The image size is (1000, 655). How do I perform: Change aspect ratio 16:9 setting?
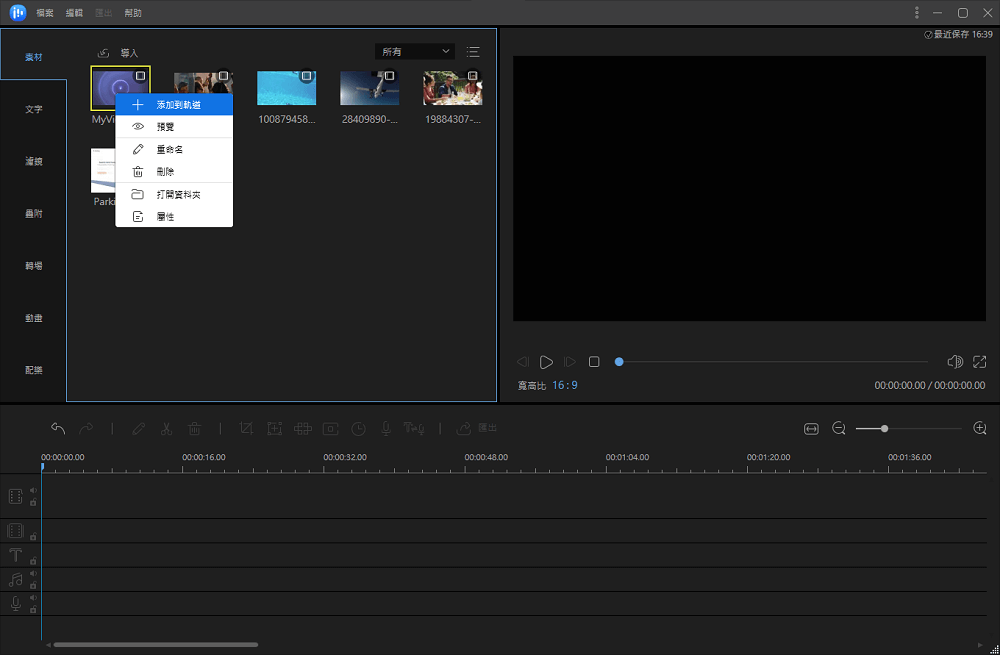565,385
